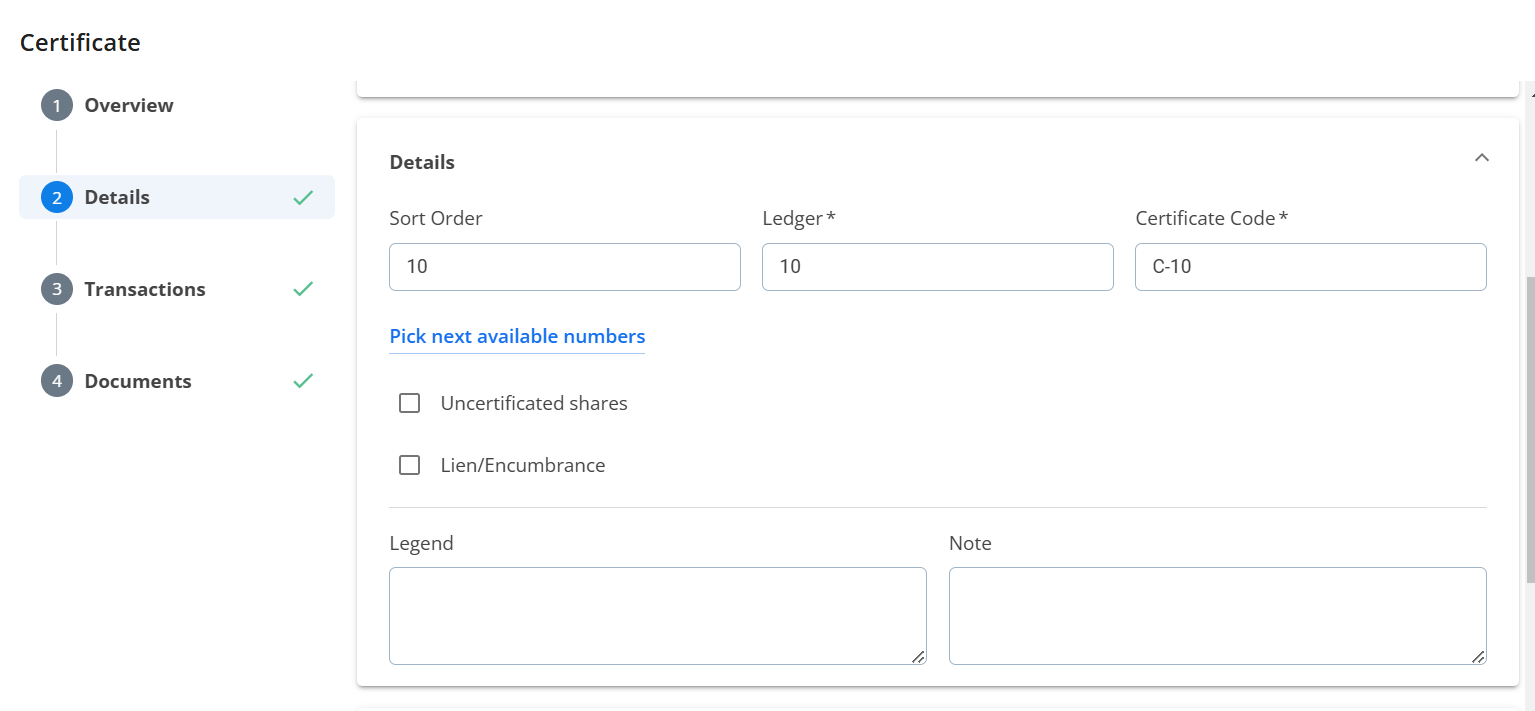The height and width of the screenshot is (711, 1535).
Task: Go to the Transactions step
Action: pos(145,290)
